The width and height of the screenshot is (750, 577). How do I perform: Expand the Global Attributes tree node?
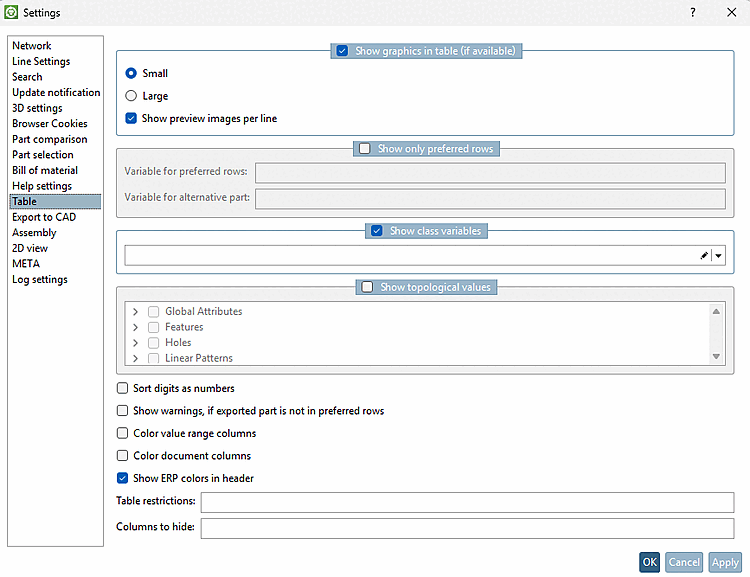pos(135,312)
